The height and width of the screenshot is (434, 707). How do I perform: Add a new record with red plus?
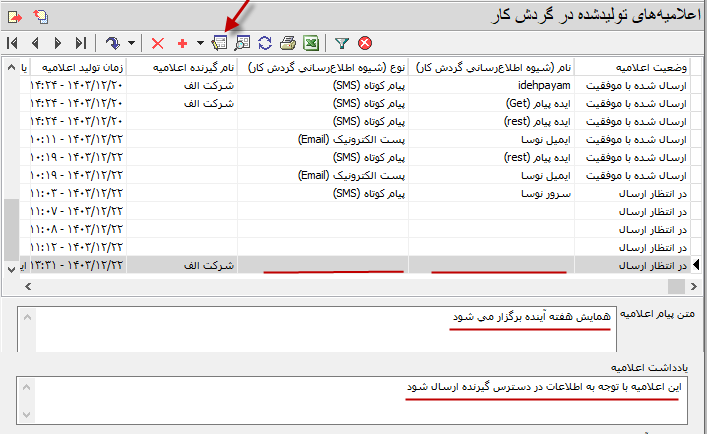tap(182, 43)
